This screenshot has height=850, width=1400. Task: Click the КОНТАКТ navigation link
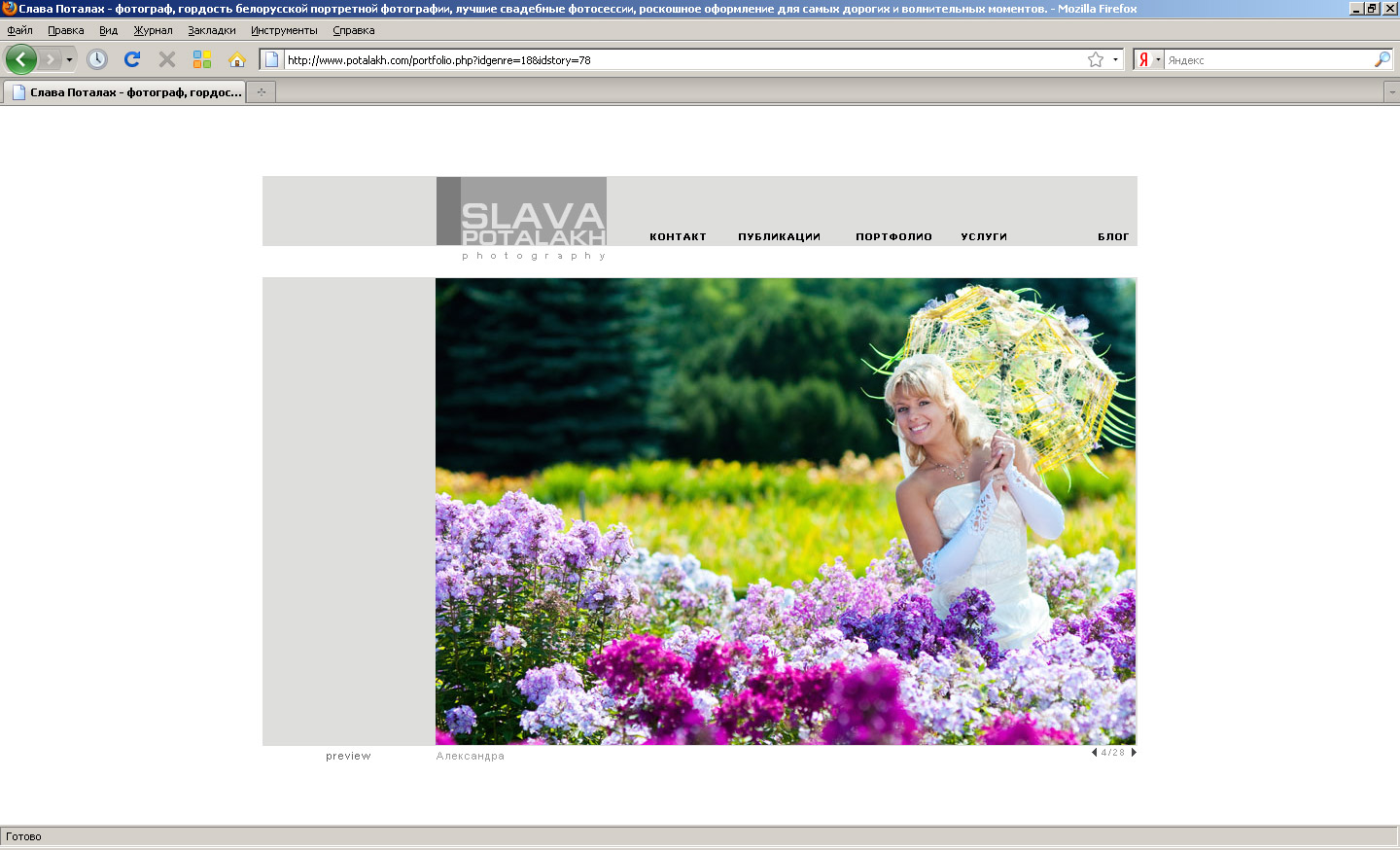point(678,236)
